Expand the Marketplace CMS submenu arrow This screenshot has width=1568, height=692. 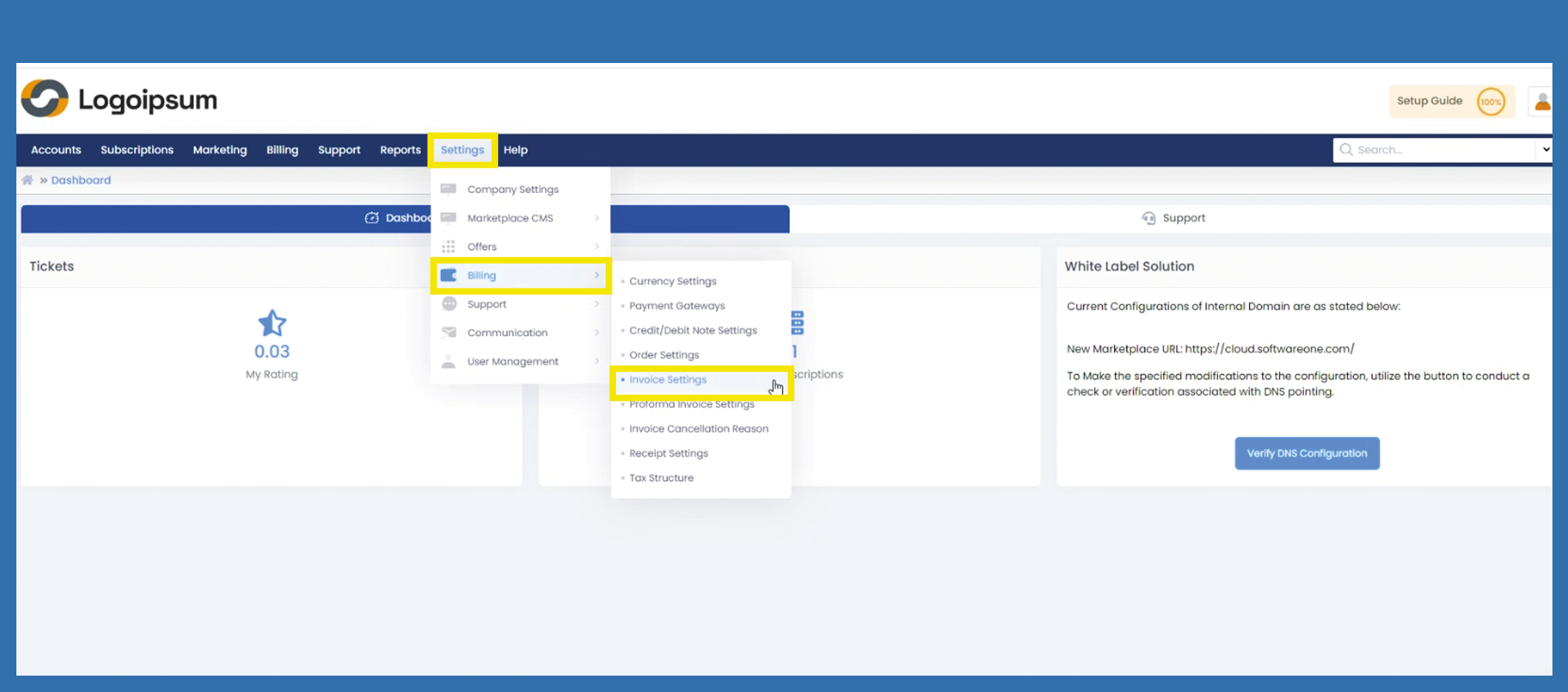pyautogui.click(x=597, y=218)
